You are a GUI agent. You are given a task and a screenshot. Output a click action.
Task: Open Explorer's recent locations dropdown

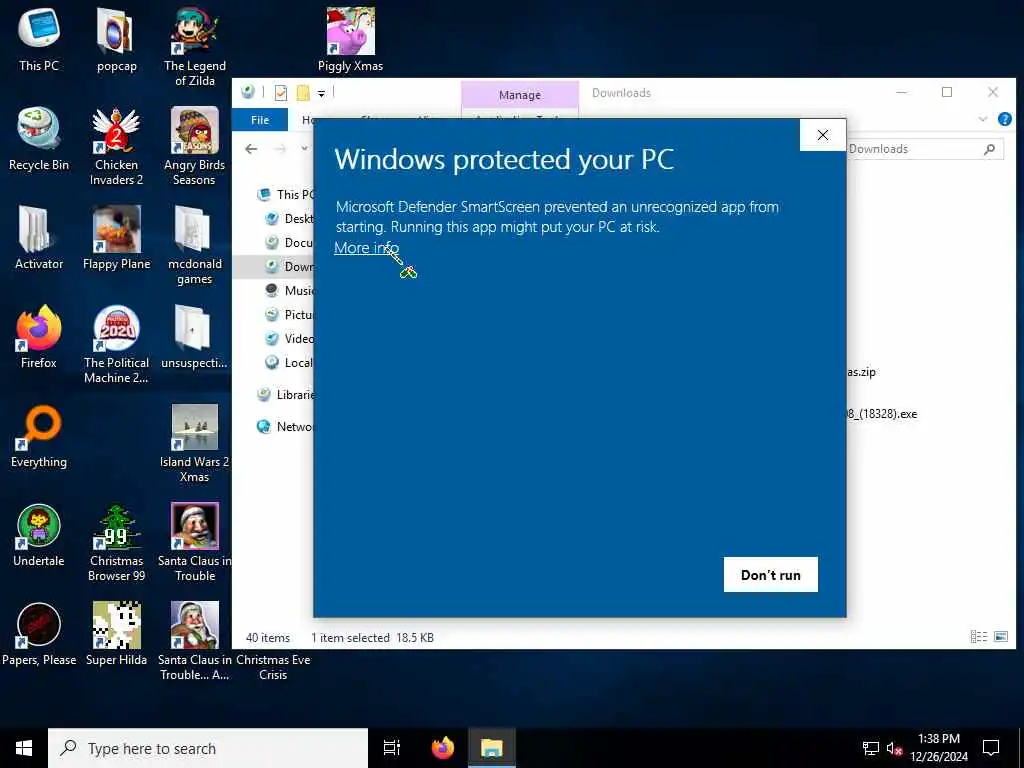pyautogui.click(x=304, y=149)
